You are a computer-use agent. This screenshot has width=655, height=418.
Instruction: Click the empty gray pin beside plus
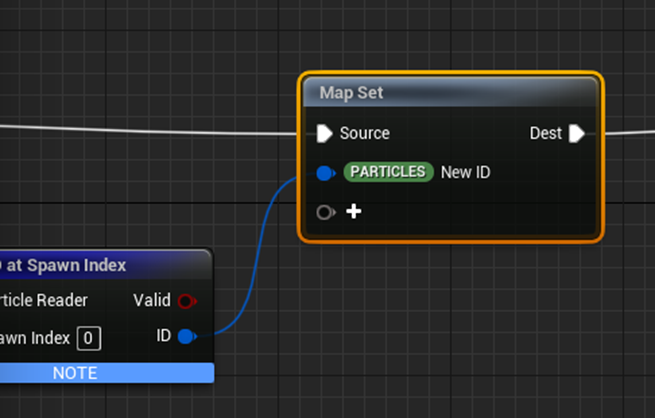point(325,212)
